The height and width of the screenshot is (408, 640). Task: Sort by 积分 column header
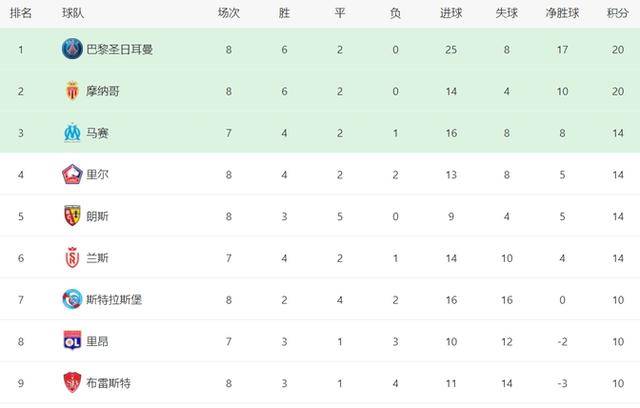pyautogui.click(x=618, y=13)
